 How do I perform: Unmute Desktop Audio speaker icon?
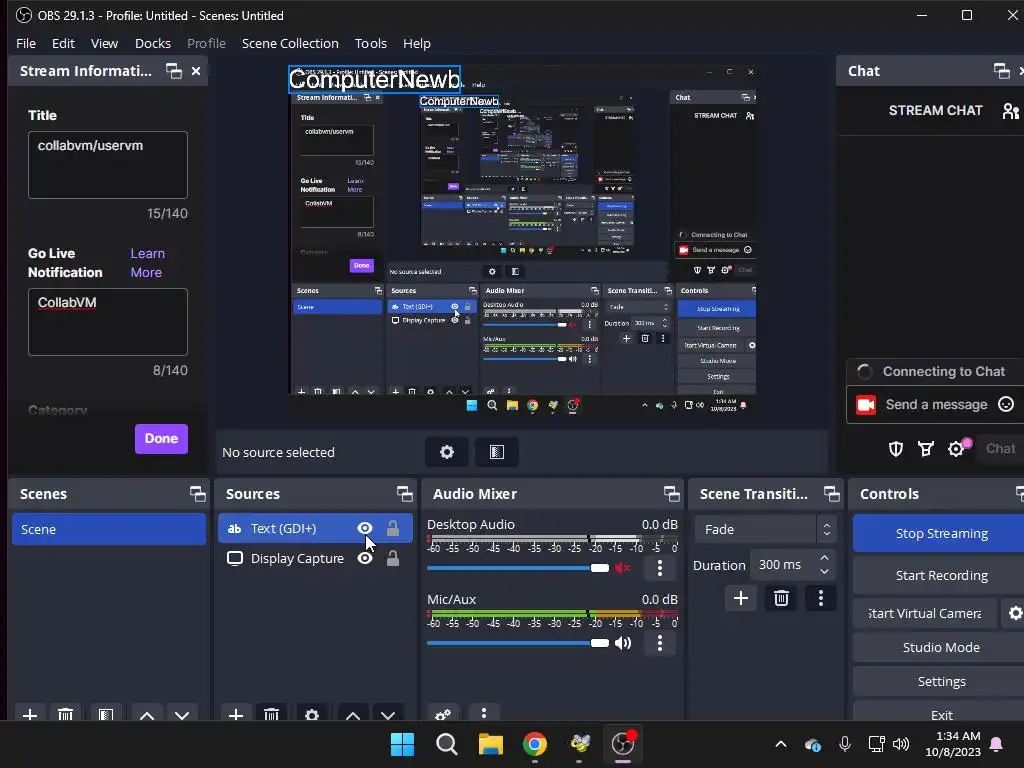click(623, 568)
